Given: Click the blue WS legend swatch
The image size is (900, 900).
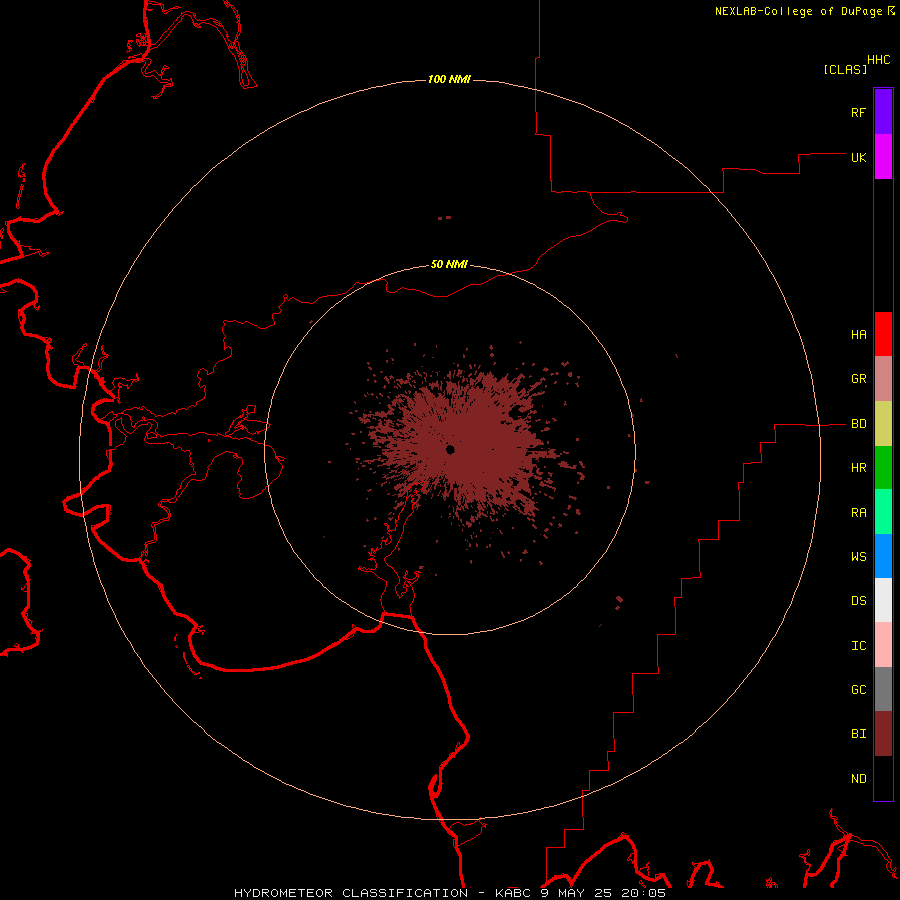Looking at the screenshot, I should coord(883,556).
